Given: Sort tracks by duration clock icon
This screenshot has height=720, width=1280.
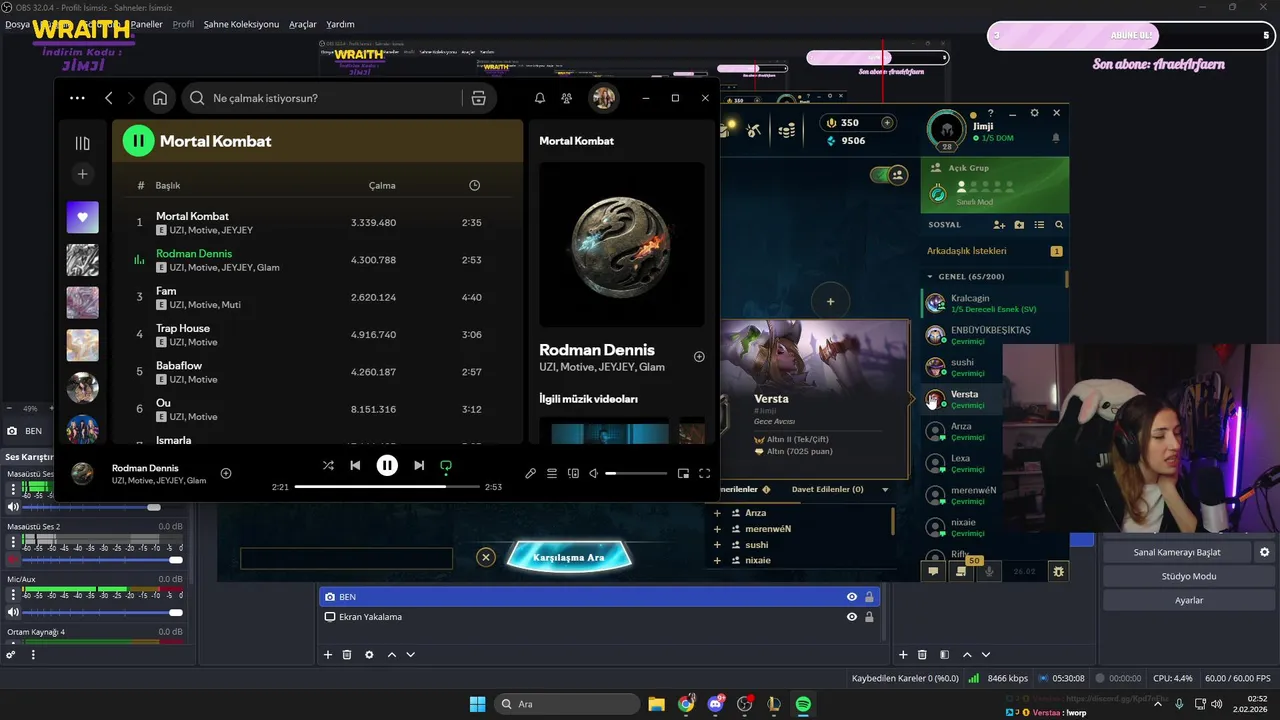Looking at the screenshot, I should point(474,185).
